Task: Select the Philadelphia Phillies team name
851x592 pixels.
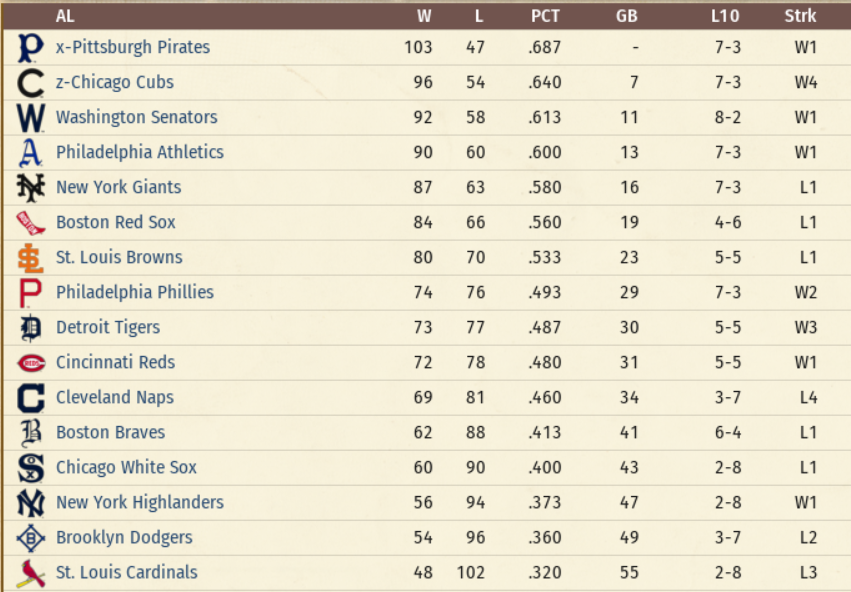Action: [x=134, y=292]
